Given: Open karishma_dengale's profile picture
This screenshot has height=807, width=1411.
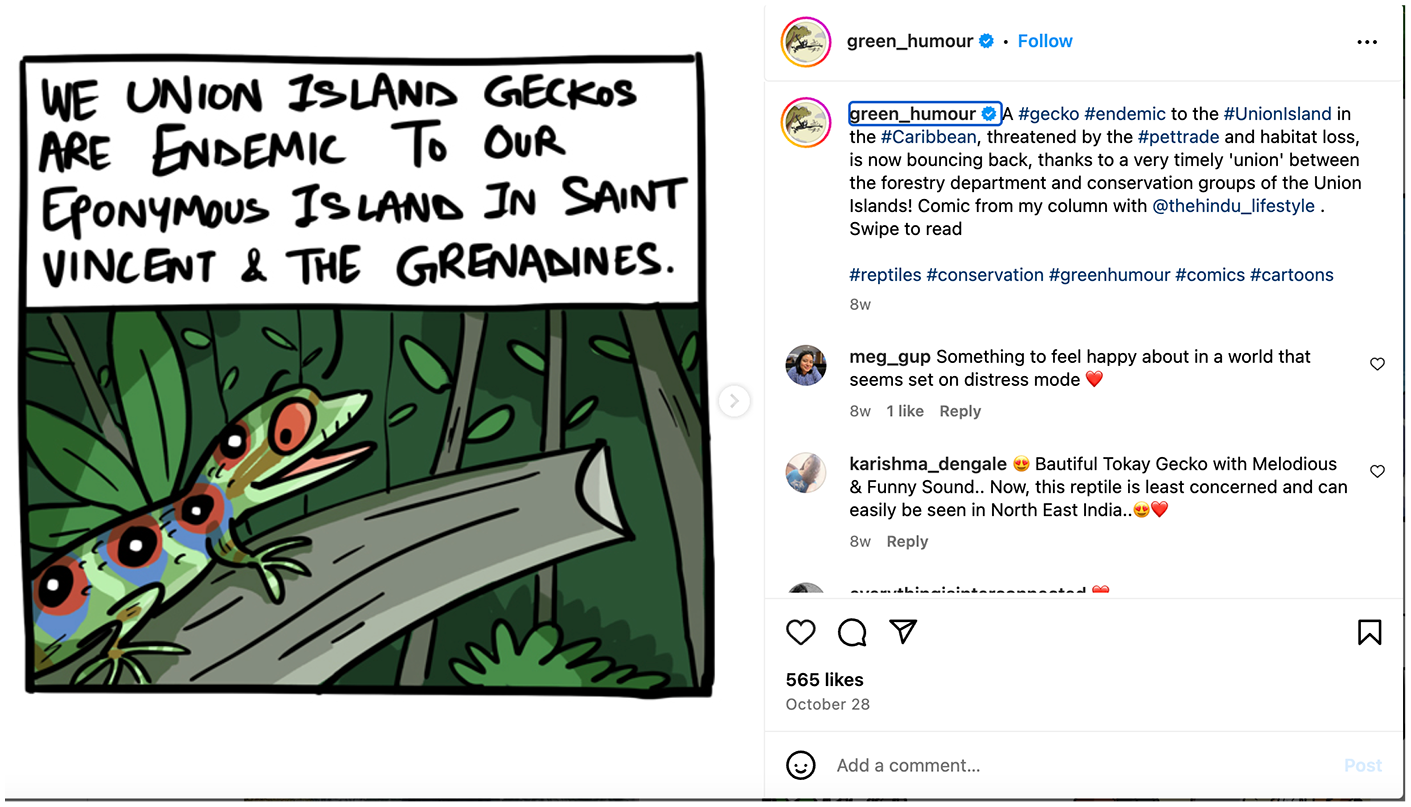Looking at the screenshot, I should coord(806,473).
